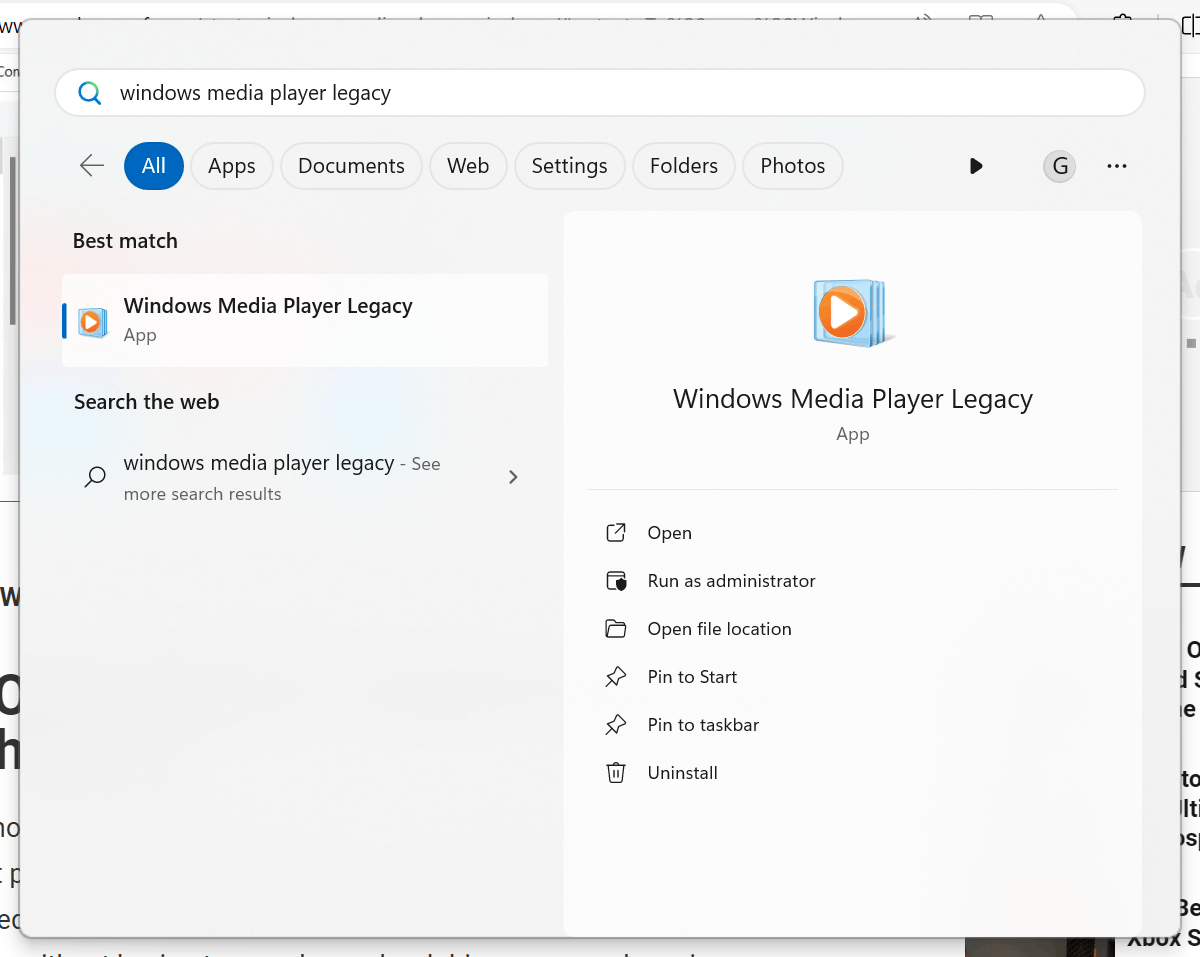Show more filters with the play arrow
Image resolution: width=1200 pixels, height=957 pixels.
976,166
